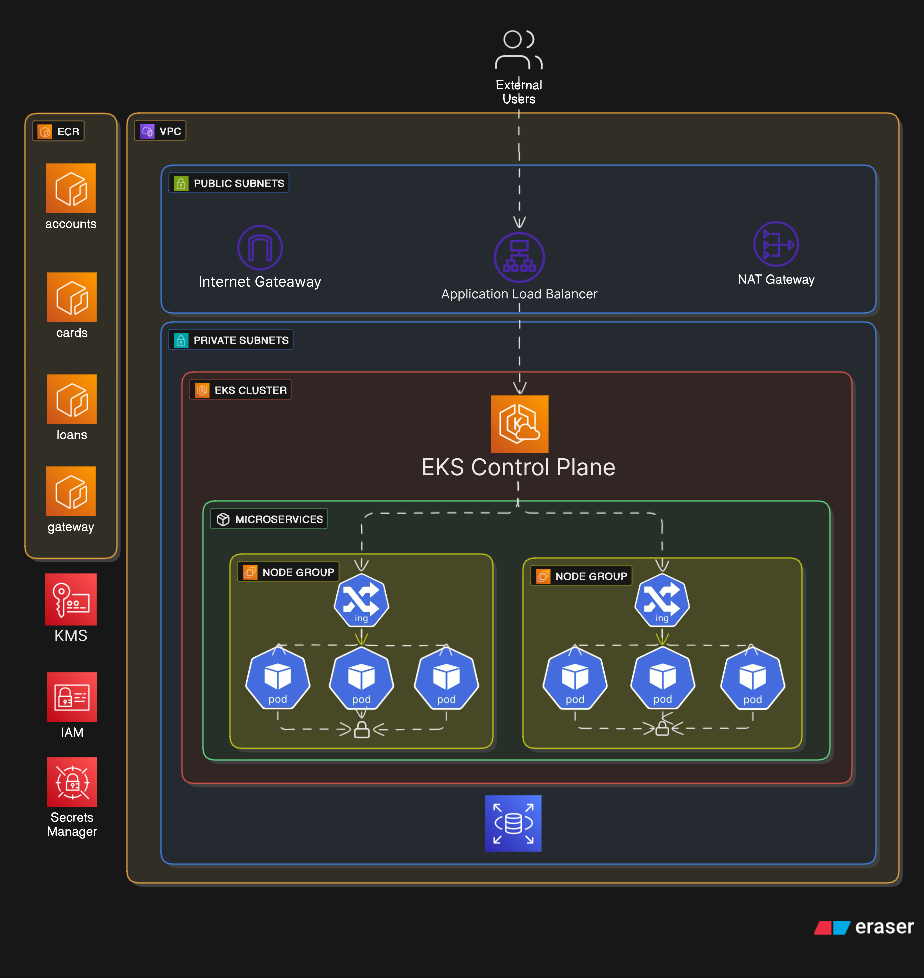
Task: Click the 'IAM' label text
Action: point(72,732)
